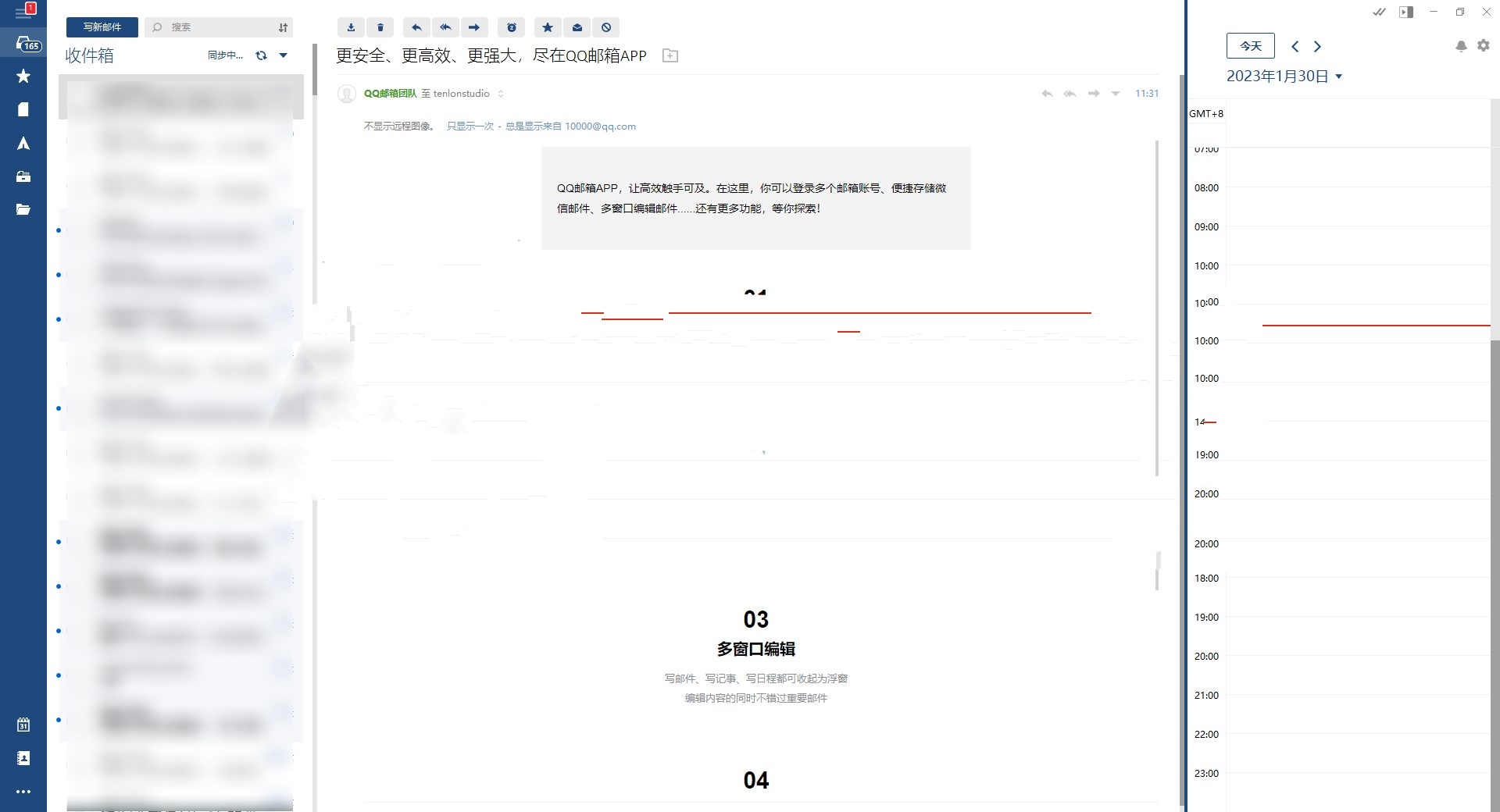Reply using the toolbar reply arrow
Image resolution: width=1500 pixels, height=812 pixels.
pos(416,27)
